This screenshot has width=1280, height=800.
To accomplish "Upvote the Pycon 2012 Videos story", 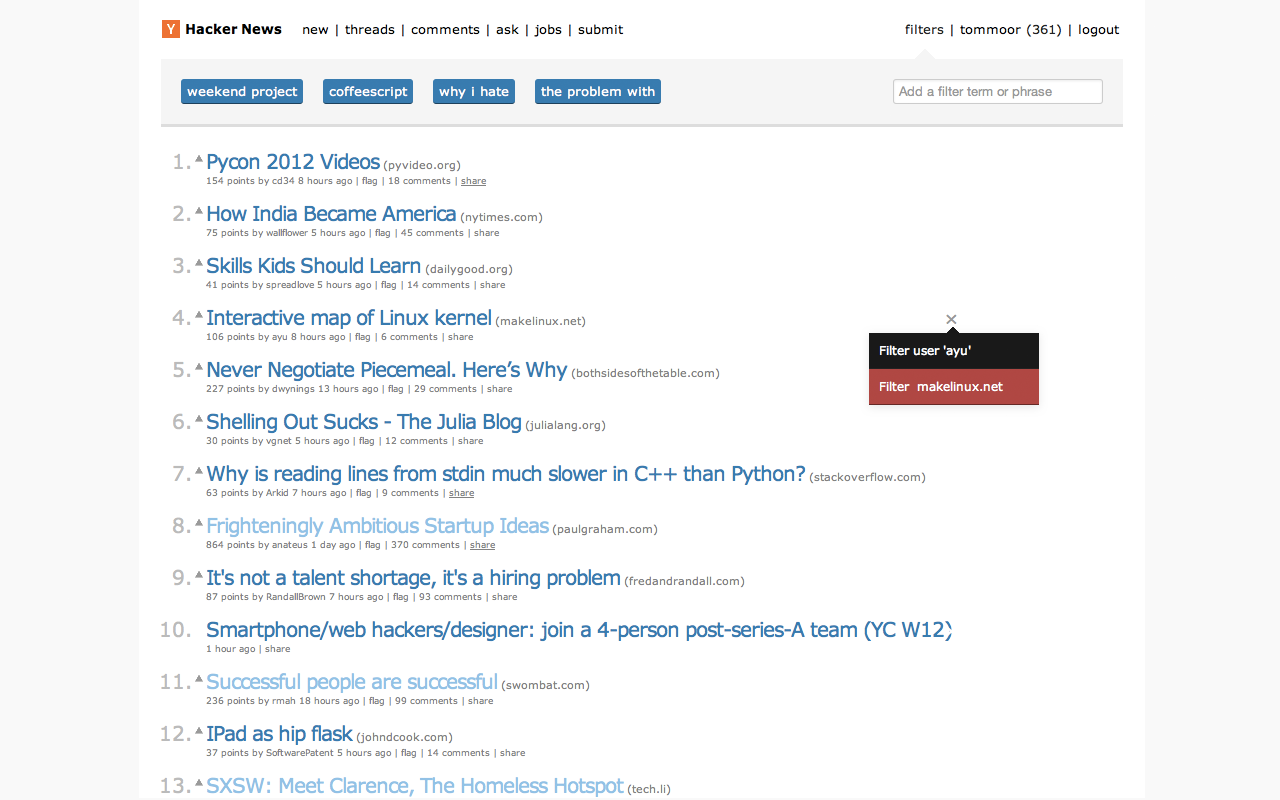I will click(x=199, y=158).
